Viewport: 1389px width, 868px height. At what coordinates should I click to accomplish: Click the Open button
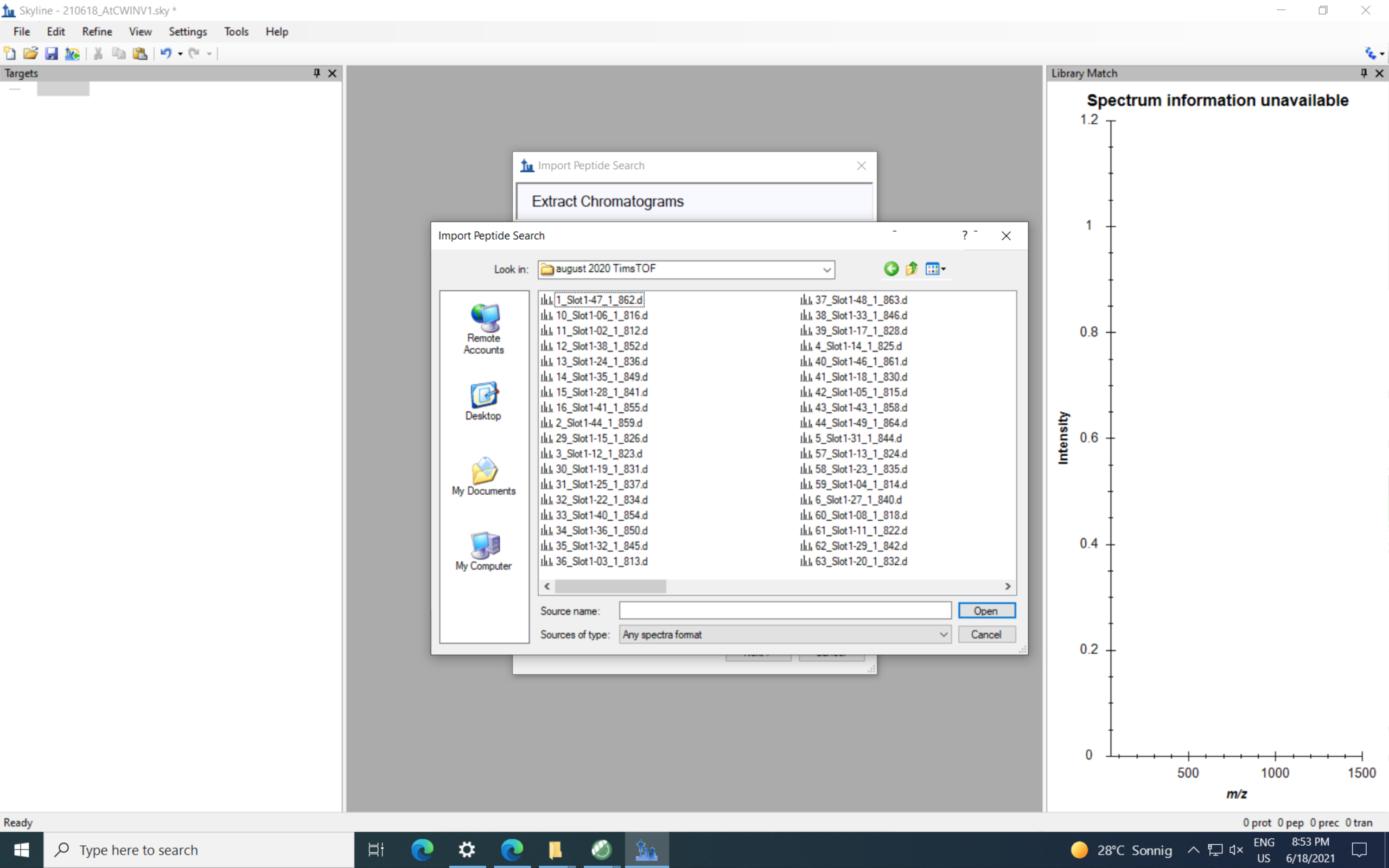(985, 611)
